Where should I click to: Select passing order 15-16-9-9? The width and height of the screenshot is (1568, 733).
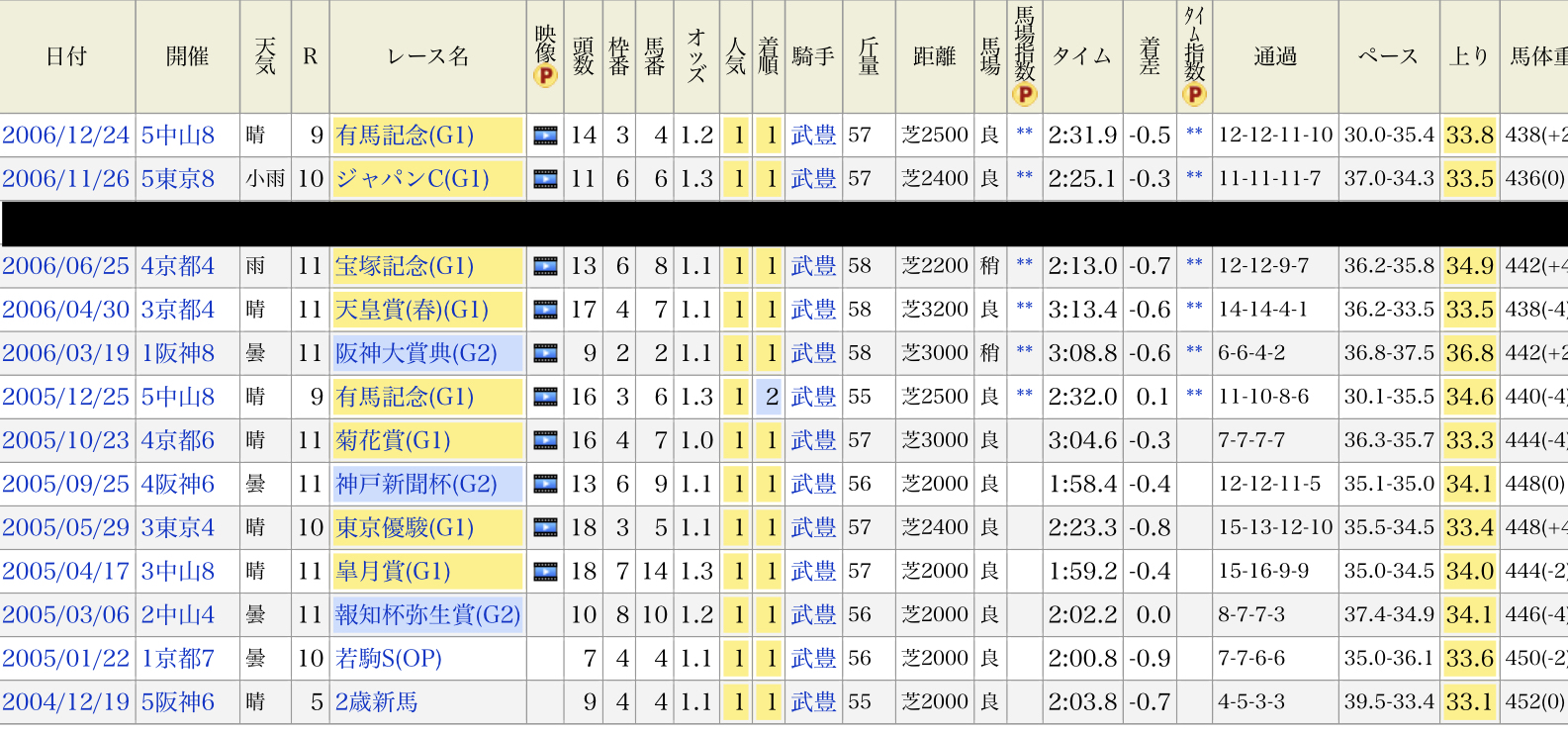[x=1263, y=571]
